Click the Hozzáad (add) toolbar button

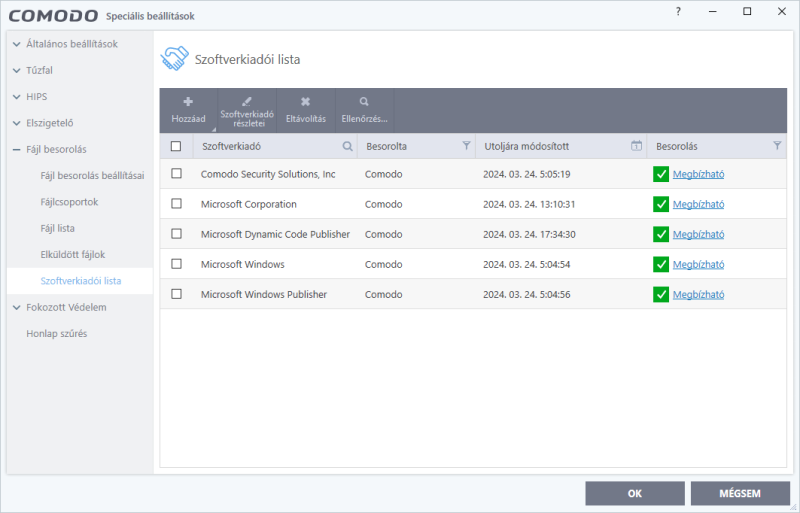tap(188, 110)
